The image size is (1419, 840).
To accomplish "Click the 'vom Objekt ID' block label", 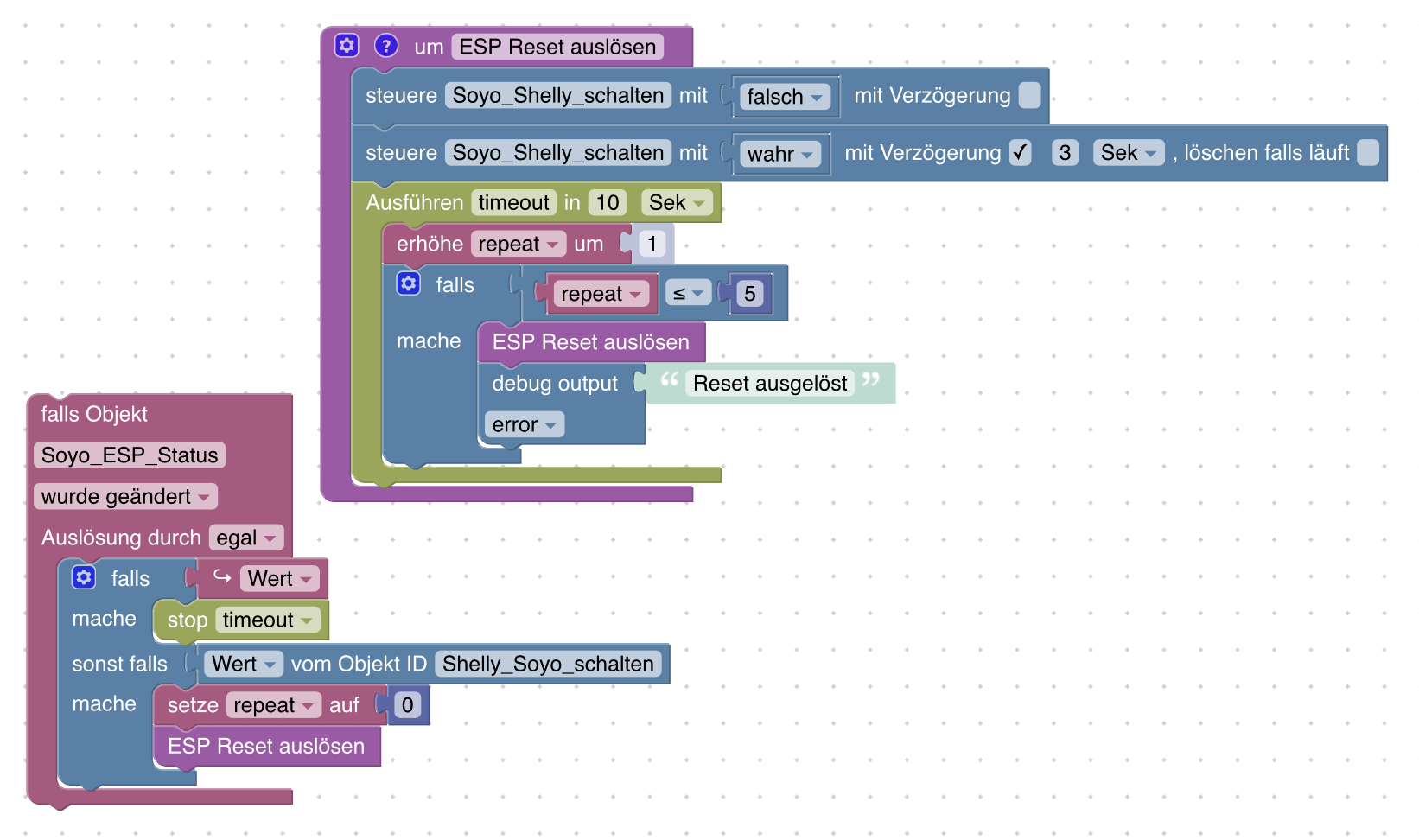I will pos(359,665).
